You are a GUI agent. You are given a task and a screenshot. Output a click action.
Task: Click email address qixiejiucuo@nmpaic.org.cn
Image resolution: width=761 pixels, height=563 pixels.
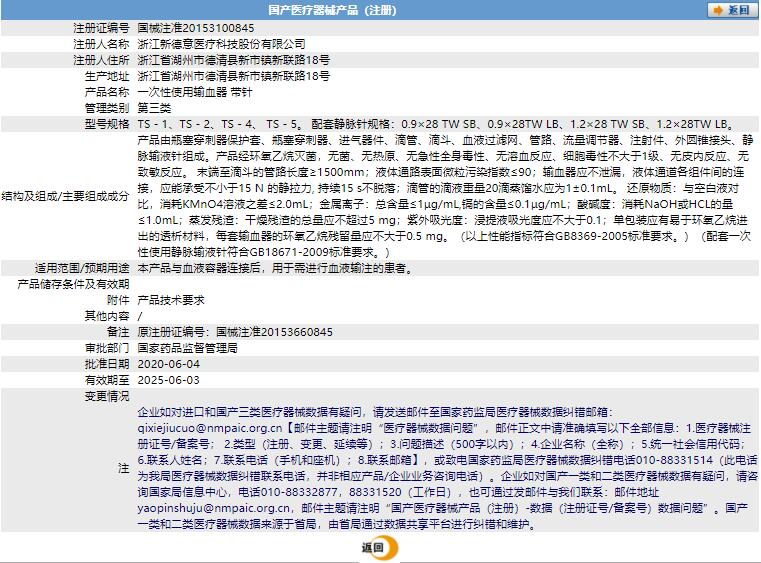point(210,428)
